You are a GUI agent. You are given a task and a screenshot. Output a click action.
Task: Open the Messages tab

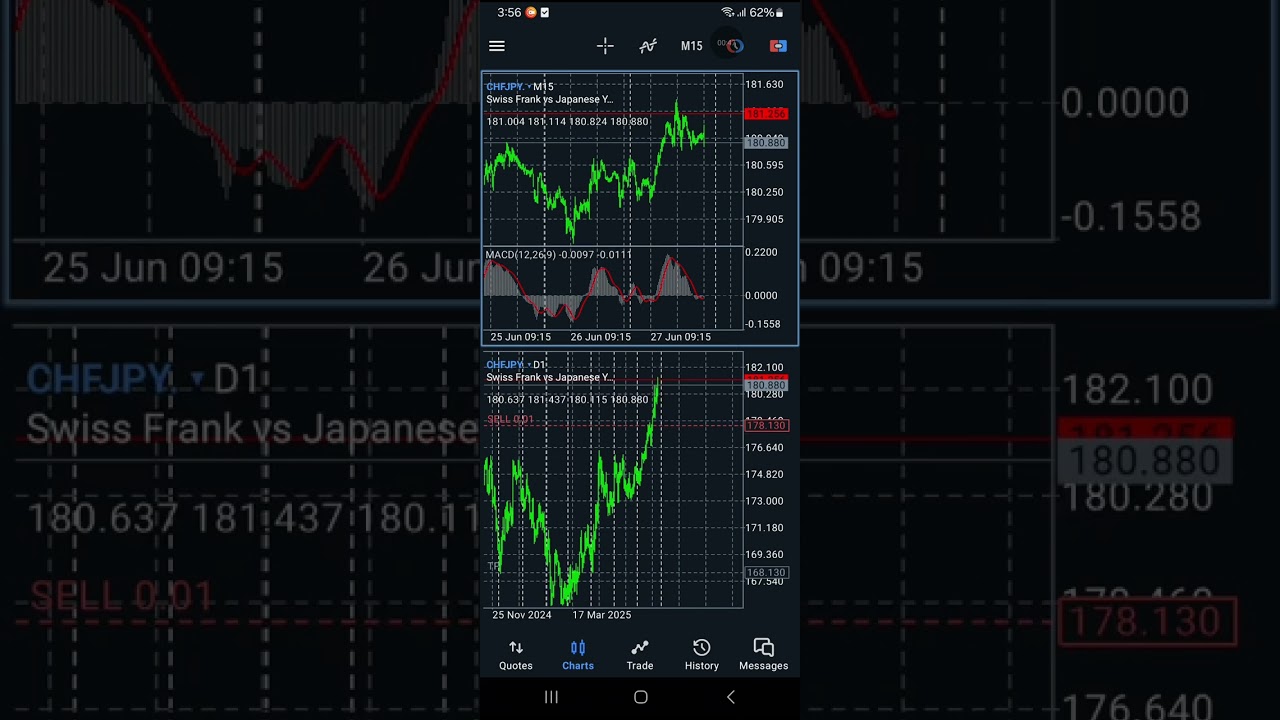click(763, 655)
